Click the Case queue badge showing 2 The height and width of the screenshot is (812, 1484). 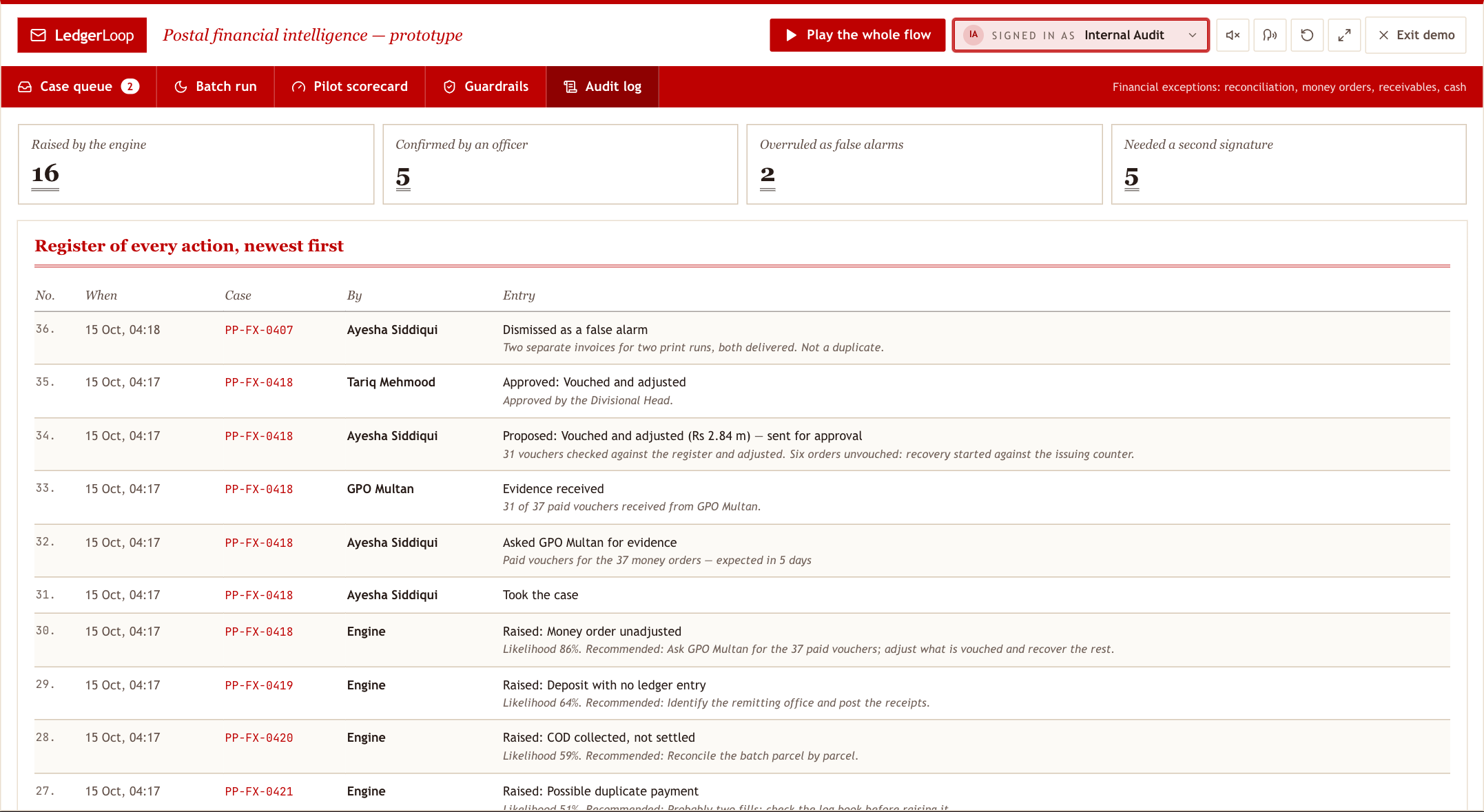(x=130, y=87)
